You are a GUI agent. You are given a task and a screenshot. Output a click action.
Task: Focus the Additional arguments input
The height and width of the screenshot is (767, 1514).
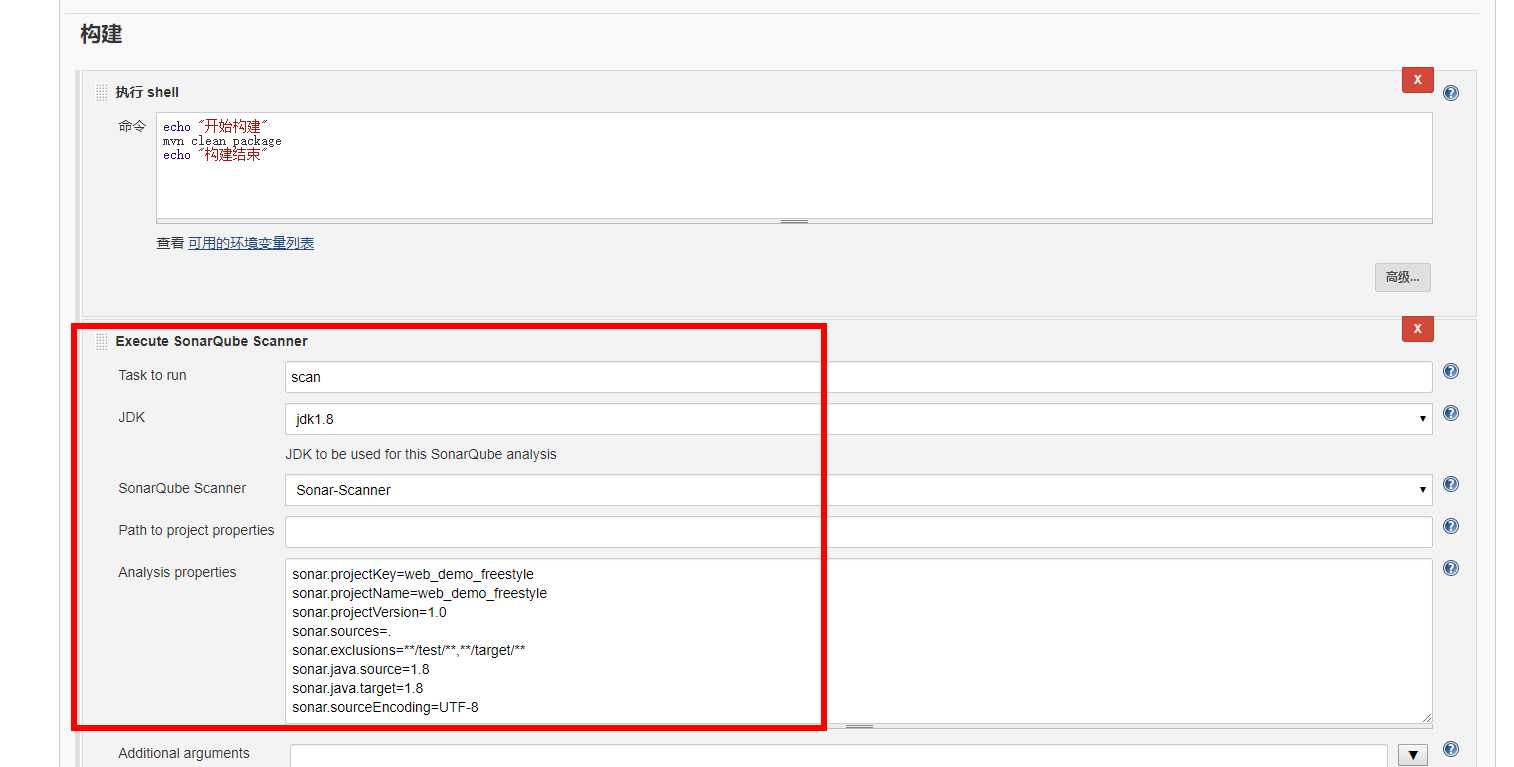tap(838, 755)
